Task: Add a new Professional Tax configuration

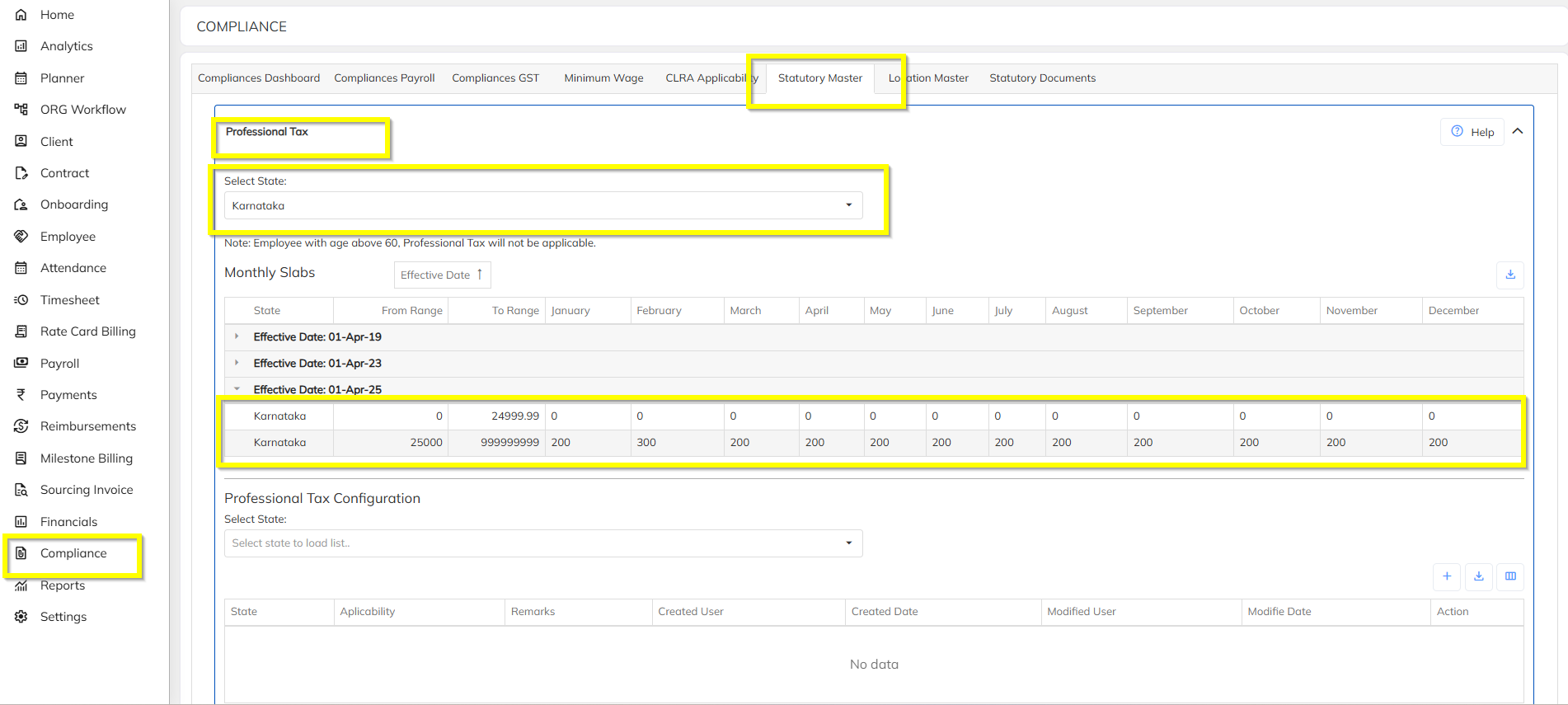Action: [1447, 576]
